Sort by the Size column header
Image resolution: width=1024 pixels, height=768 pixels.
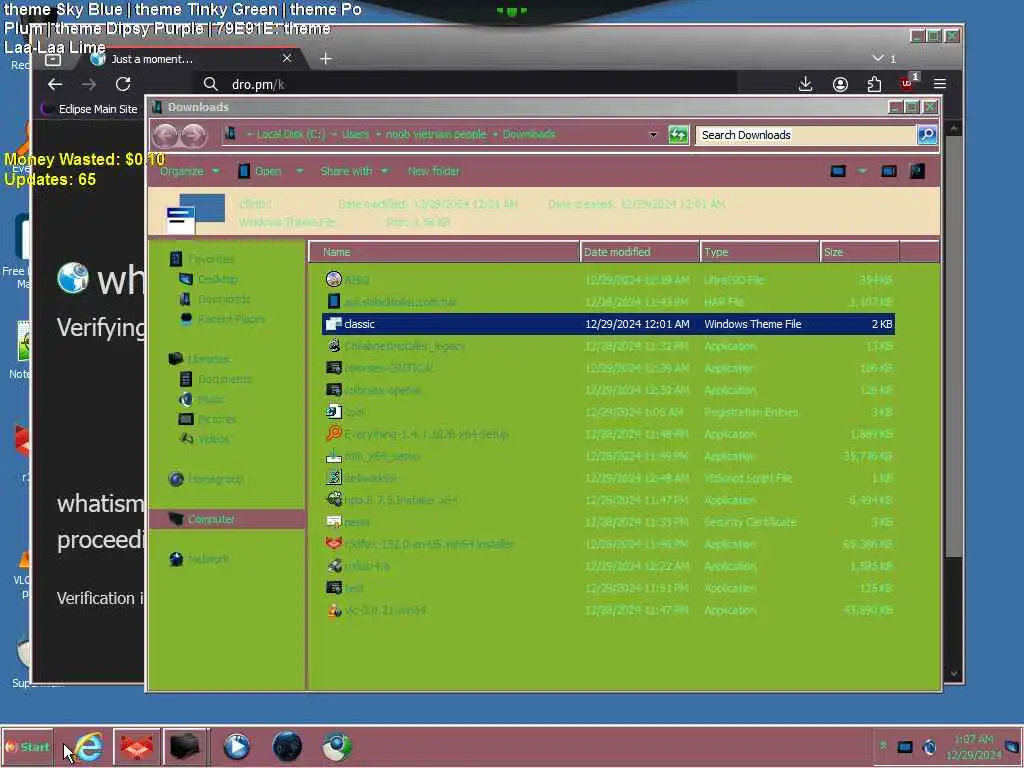860,252
